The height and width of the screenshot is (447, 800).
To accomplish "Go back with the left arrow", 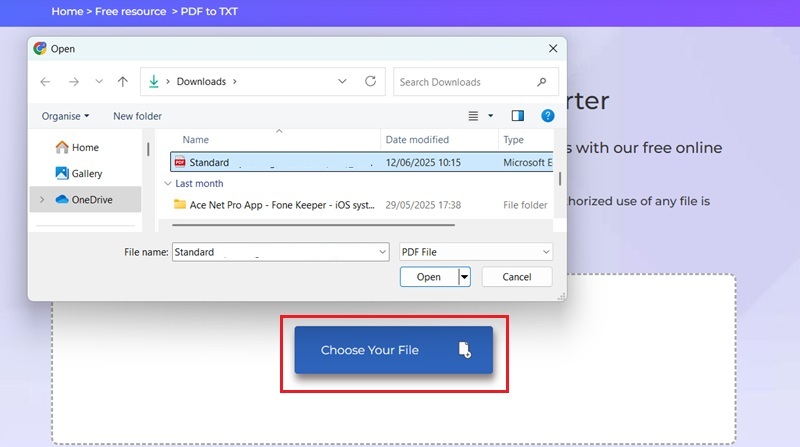I will point(45,82).
